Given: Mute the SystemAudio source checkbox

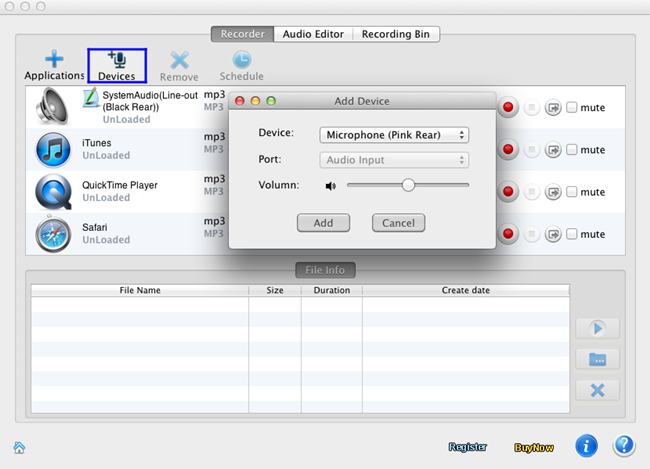Looking at the screenshot, I should [572, 108].
